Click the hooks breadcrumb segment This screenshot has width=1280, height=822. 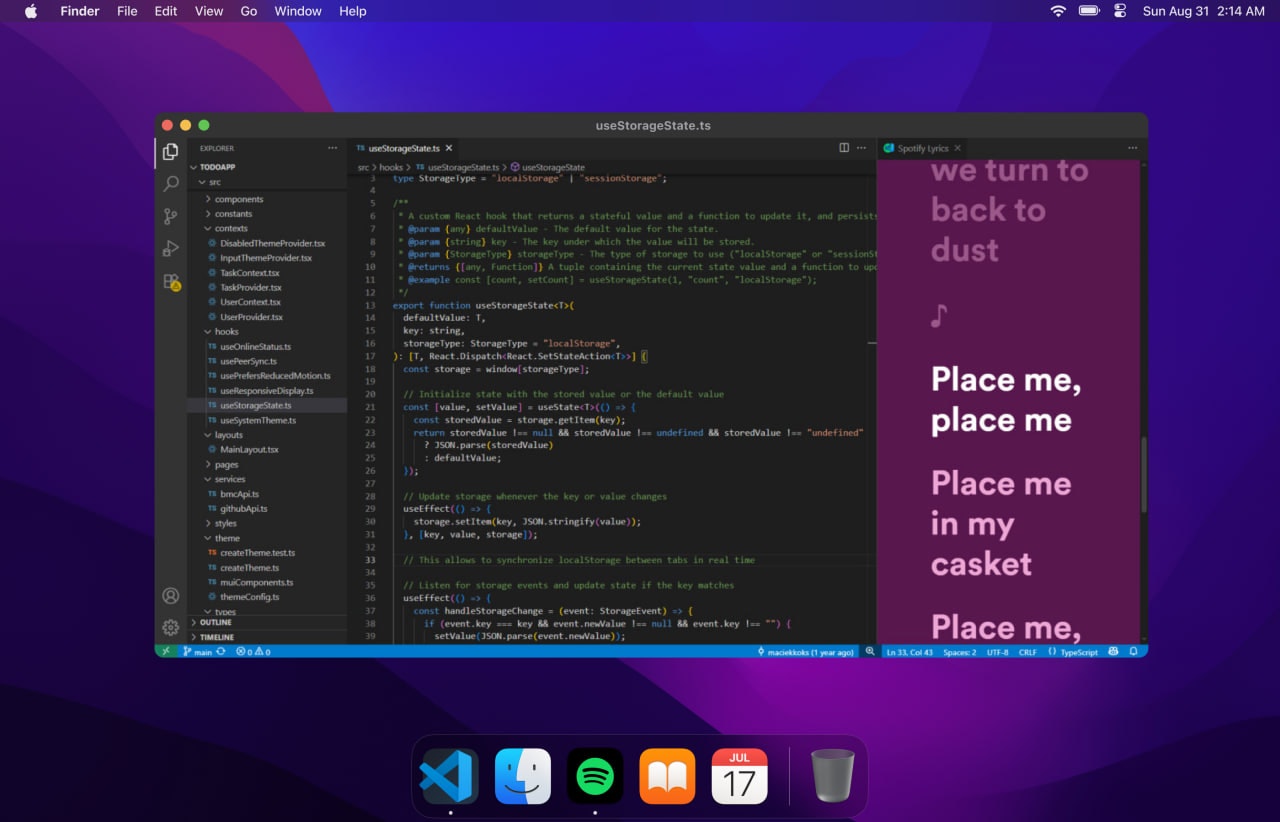tap(391, 167)
